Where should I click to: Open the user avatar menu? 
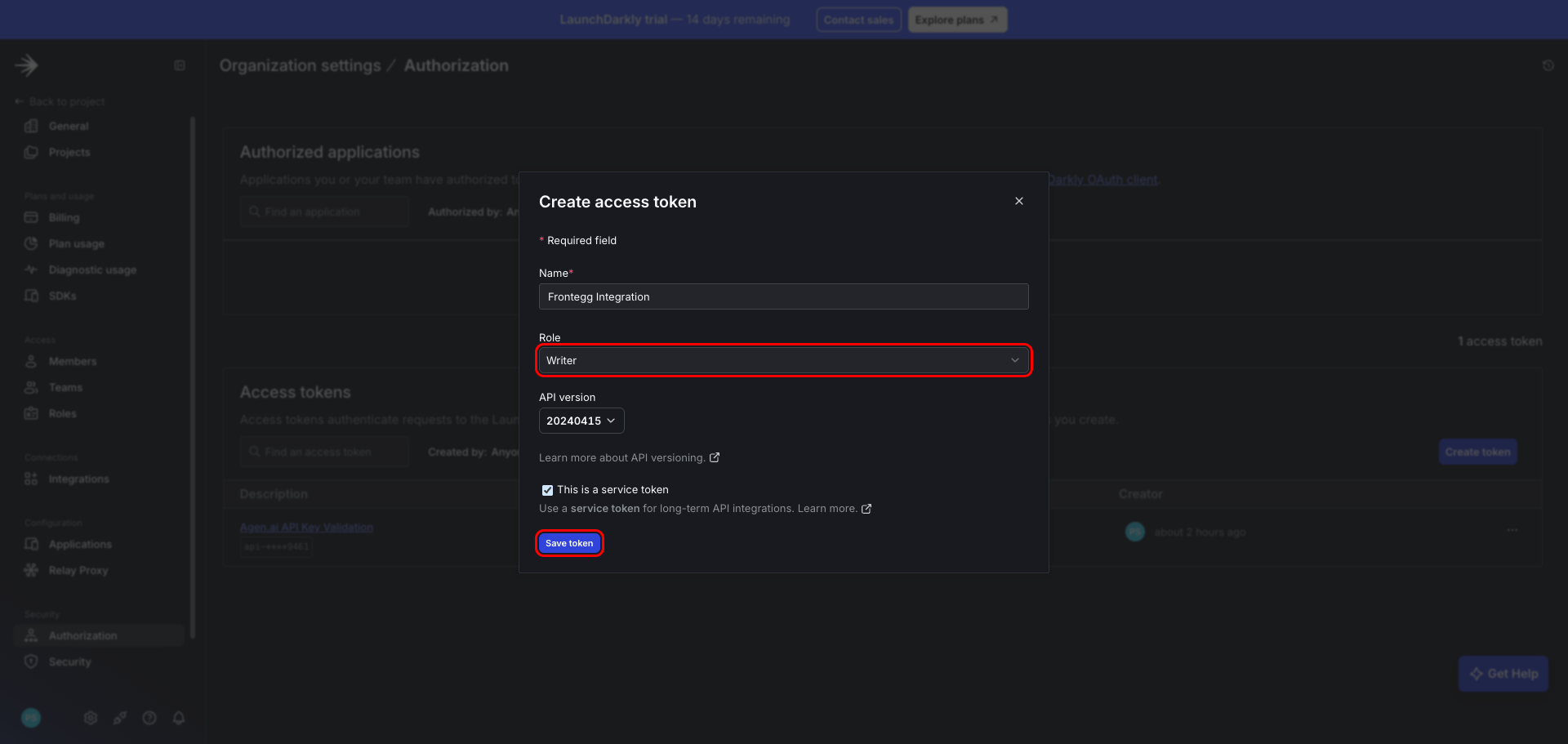31,718
